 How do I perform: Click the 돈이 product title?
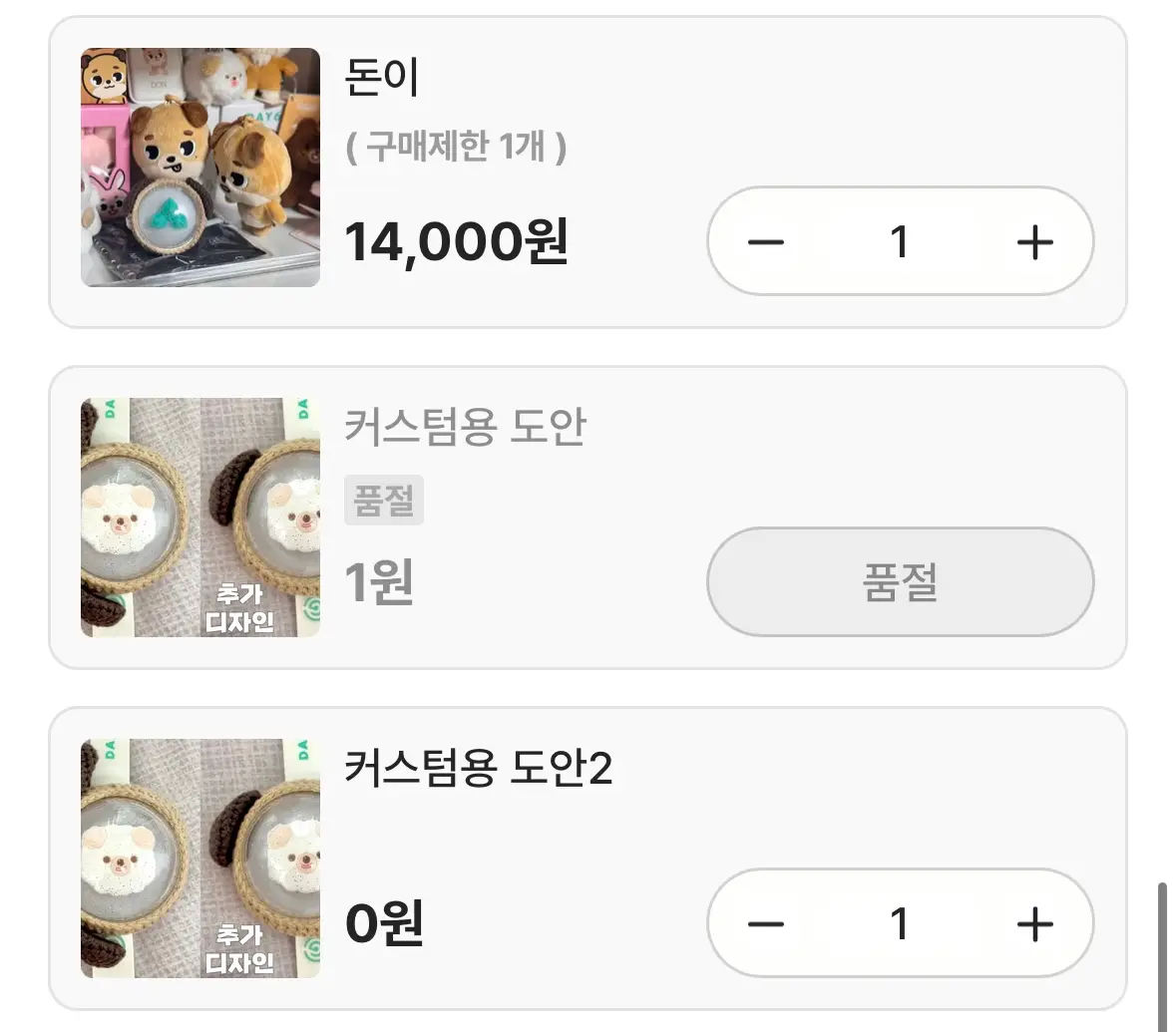click(382, 78)
